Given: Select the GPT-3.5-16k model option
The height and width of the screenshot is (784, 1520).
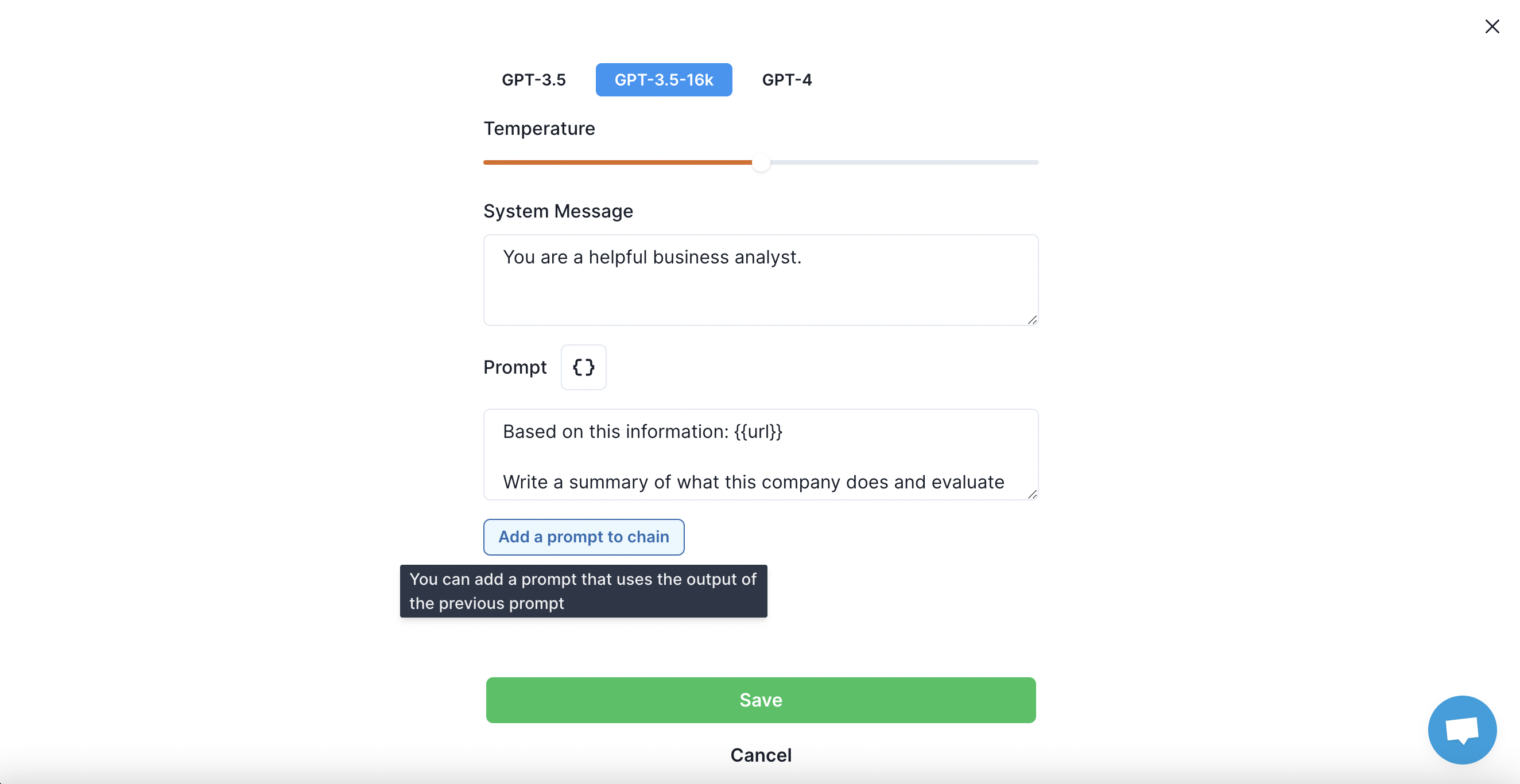Looking at the screenshot, I should (x=664, y=80).
